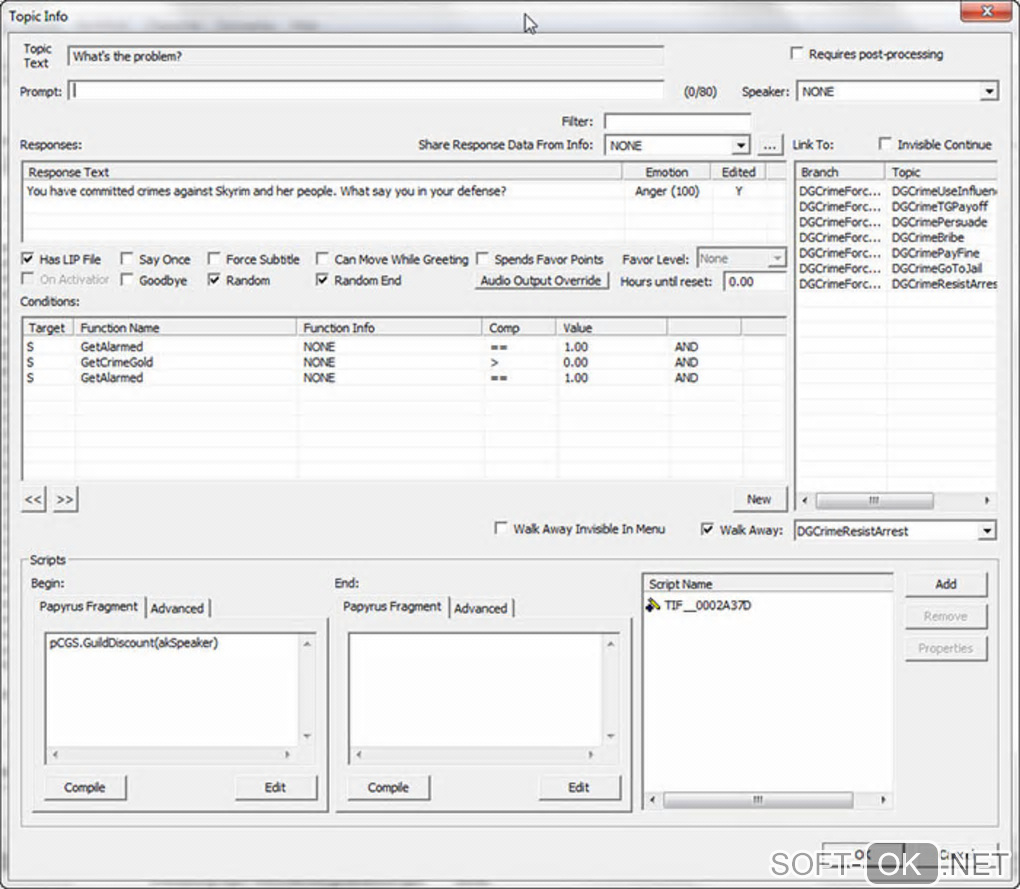Open Walk Away topic dropdown
This screenshot has width=1020, height=889.
pyautogui.click(x=987, y=531)
